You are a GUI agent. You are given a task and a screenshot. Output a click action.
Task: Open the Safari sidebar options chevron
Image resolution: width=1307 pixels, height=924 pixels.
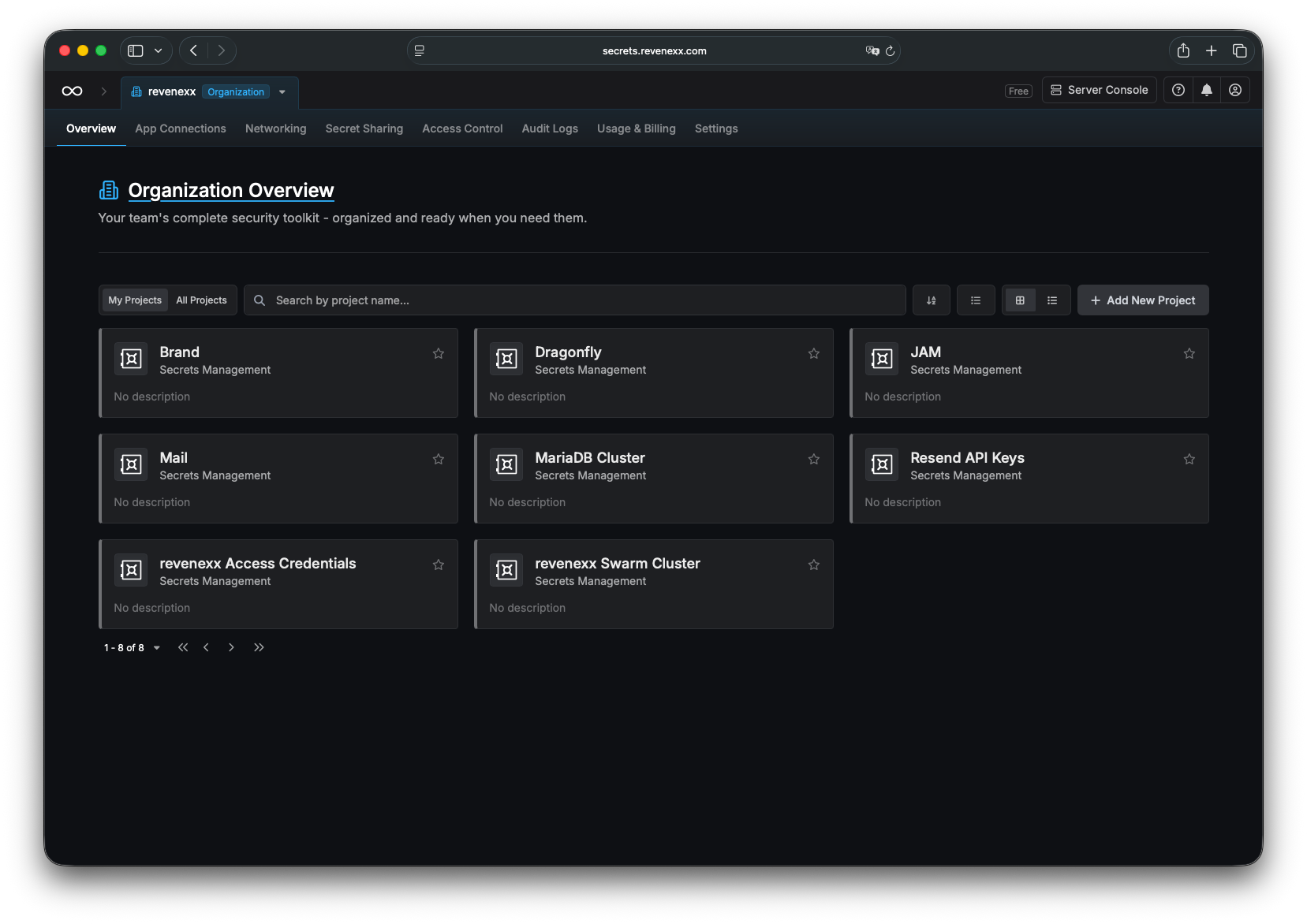(159, 50)
